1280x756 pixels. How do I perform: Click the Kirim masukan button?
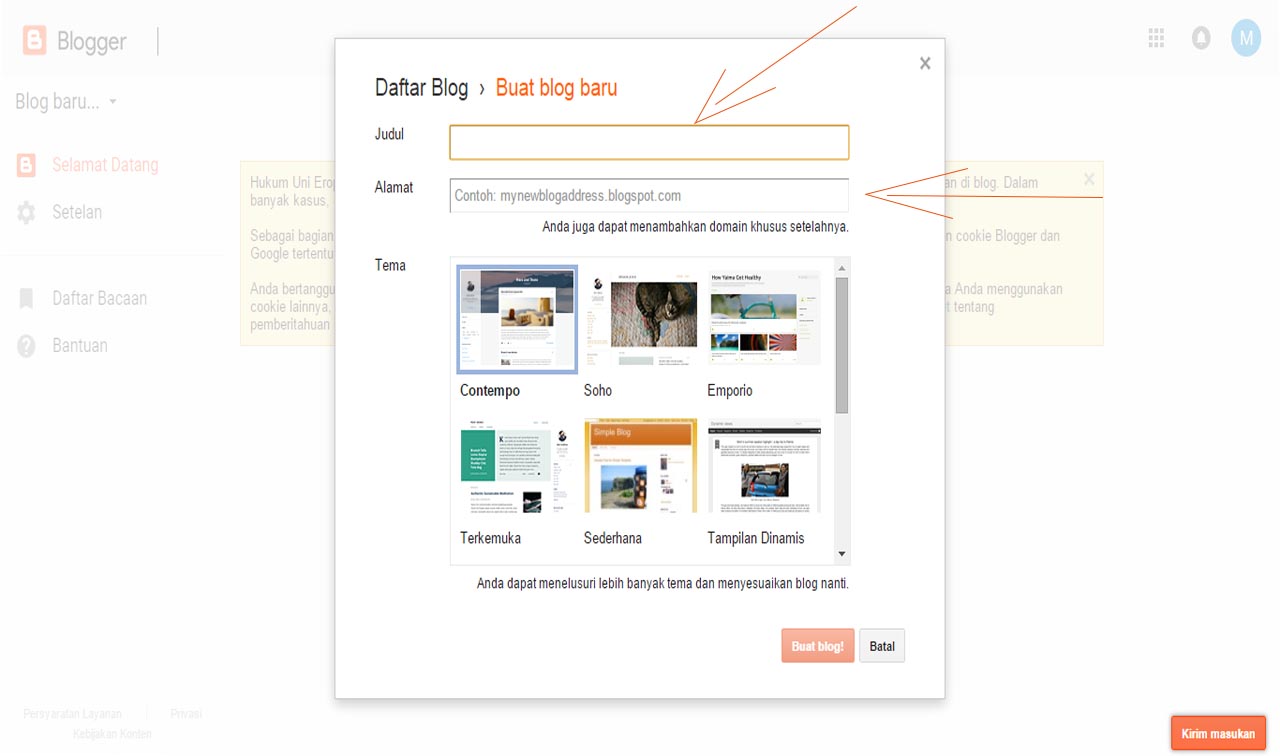coord(1218,734)
